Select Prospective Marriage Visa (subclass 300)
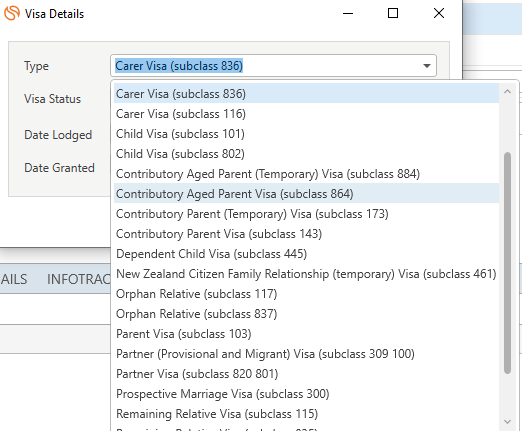 306,394
